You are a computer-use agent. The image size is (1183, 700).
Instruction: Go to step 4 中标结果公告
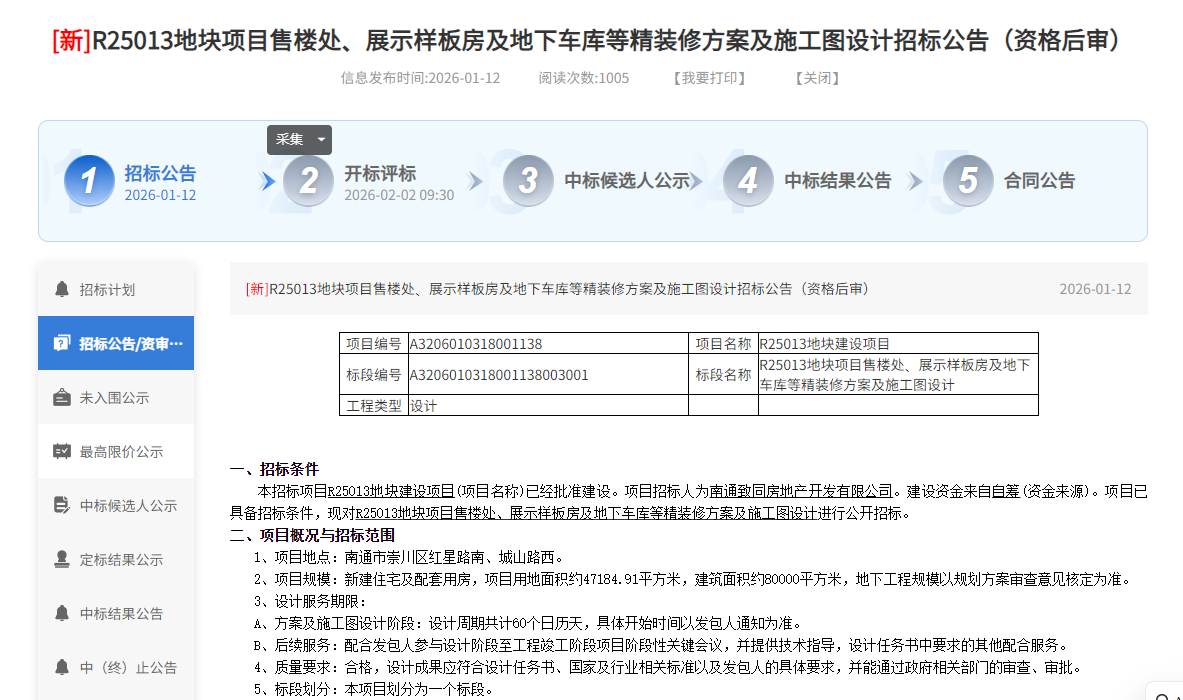(837, 181)
